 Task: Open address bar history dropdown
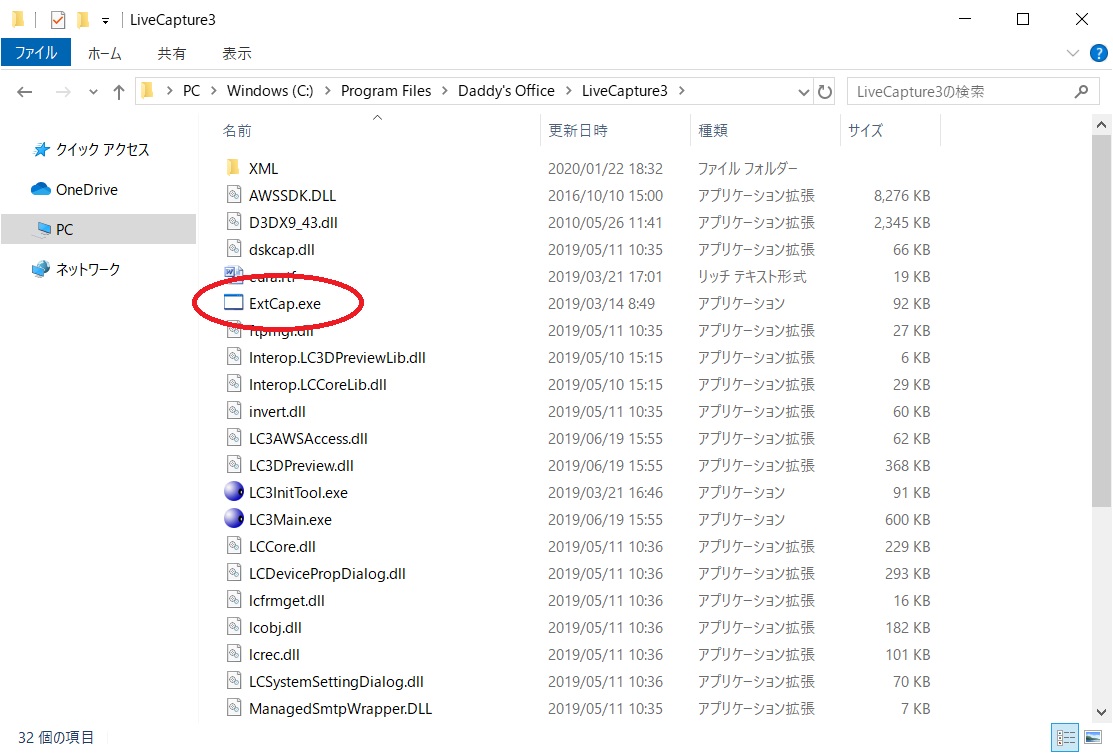point(803,92)
